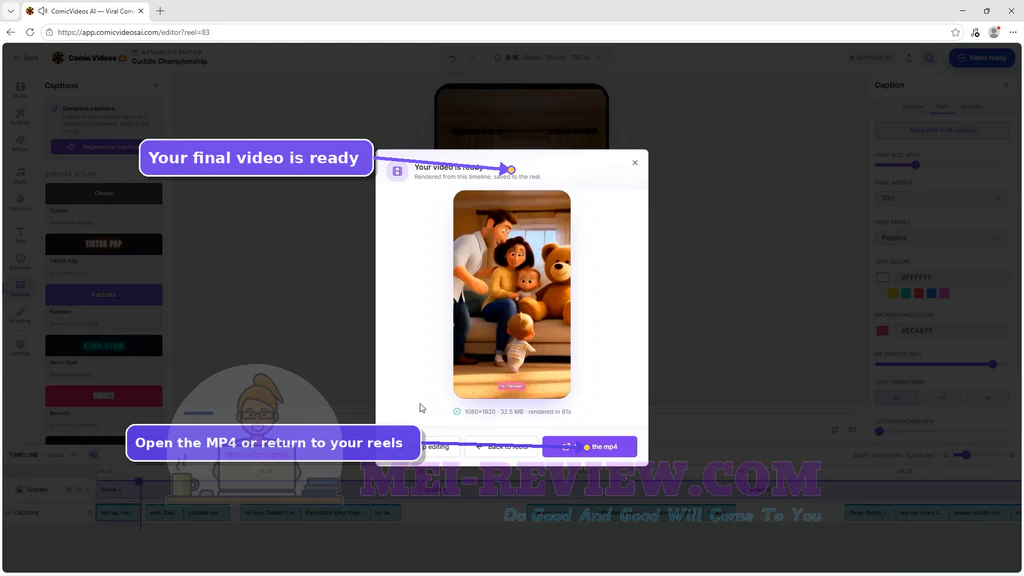Viewport: 1024px width, 576px height.
Task: Open the Media panel icon in the sidebar
Action: coord(20,89)
